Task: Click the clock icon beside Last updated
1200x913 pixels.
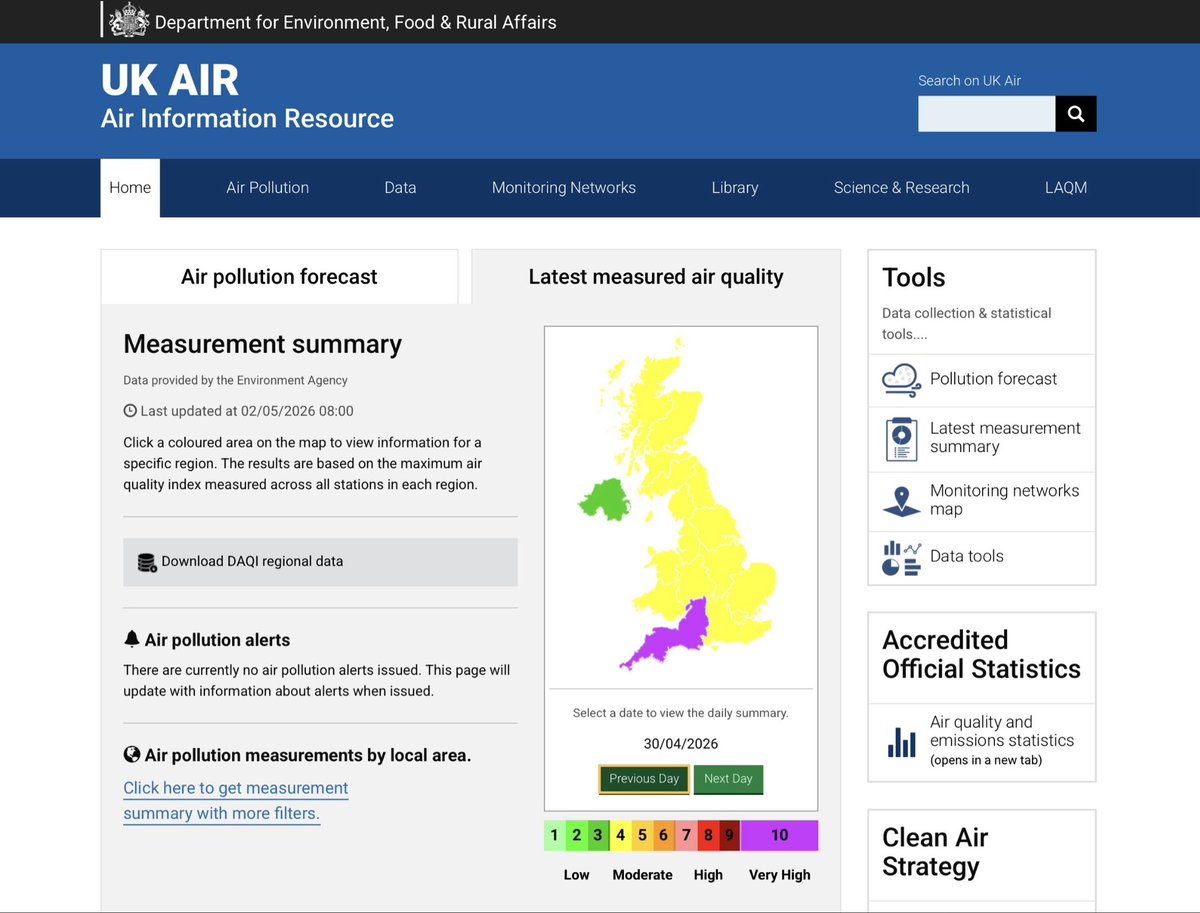Action: click(130, 411)
